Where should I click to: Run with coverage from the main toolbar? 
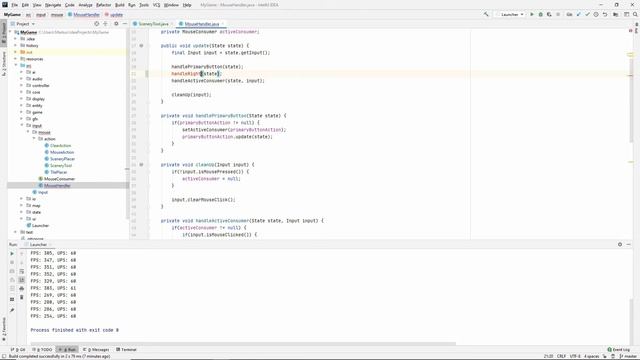(549, 14)
